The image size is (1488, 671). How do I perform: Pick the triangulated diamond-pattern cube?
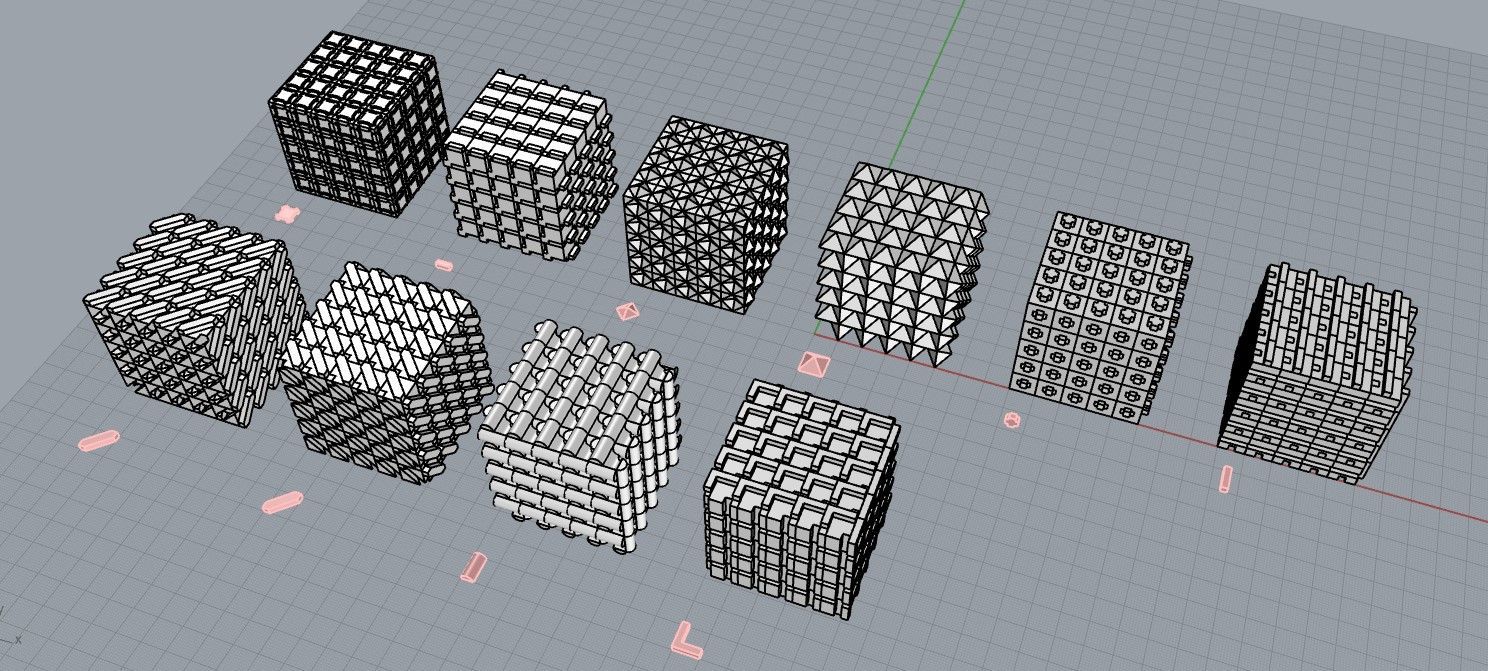point(708,214)
